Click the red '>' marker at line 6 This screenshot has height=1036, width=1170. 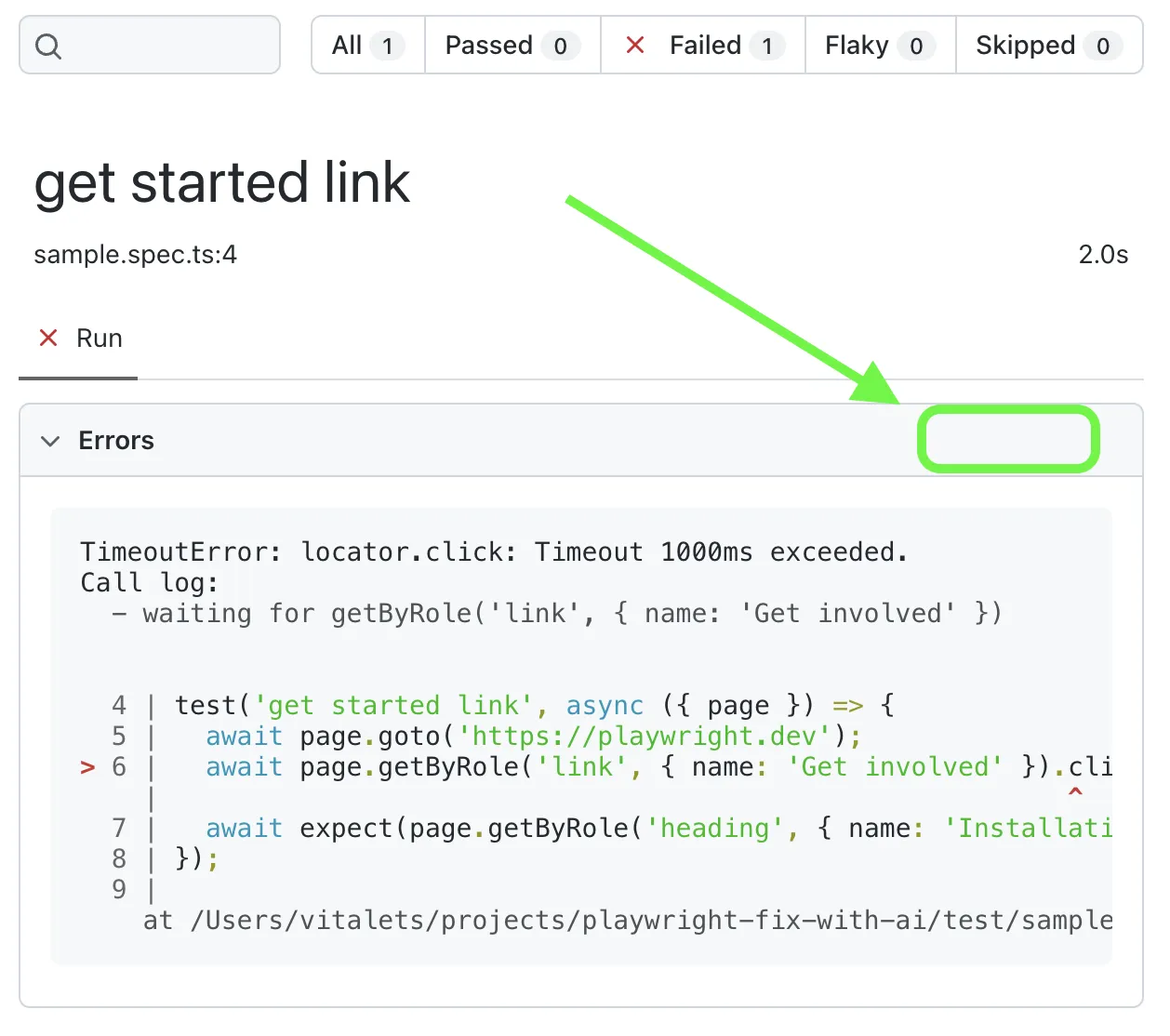click(87, 768)
